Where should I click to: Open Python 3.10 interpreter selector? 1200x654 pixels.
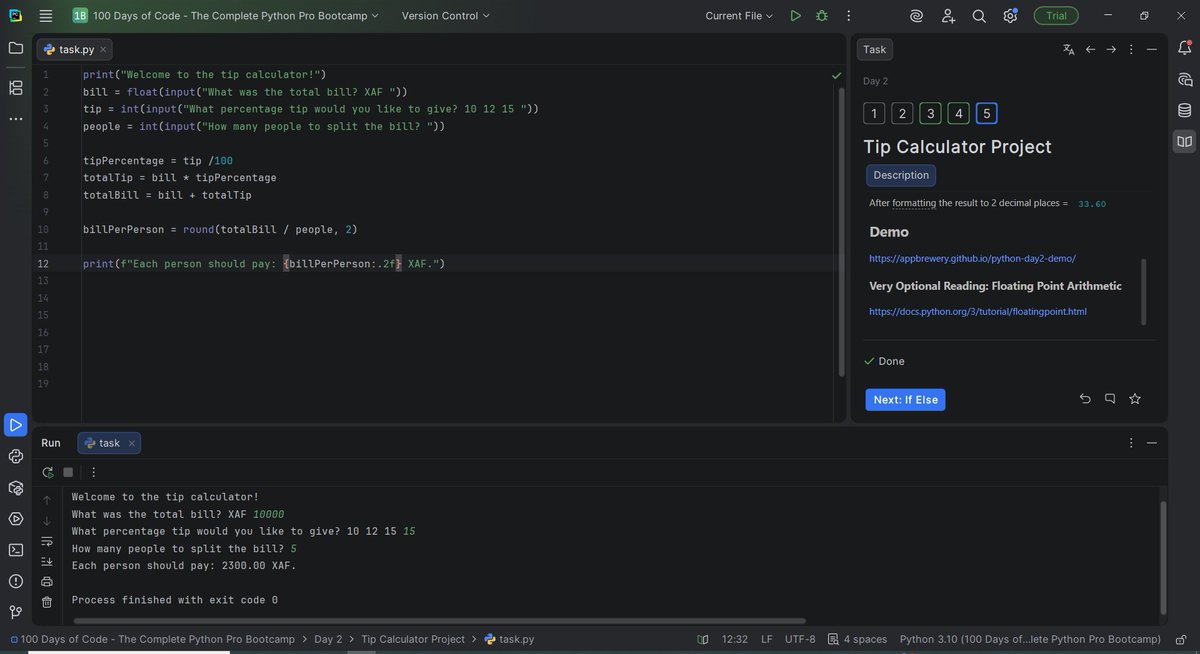coord(1030,639)
